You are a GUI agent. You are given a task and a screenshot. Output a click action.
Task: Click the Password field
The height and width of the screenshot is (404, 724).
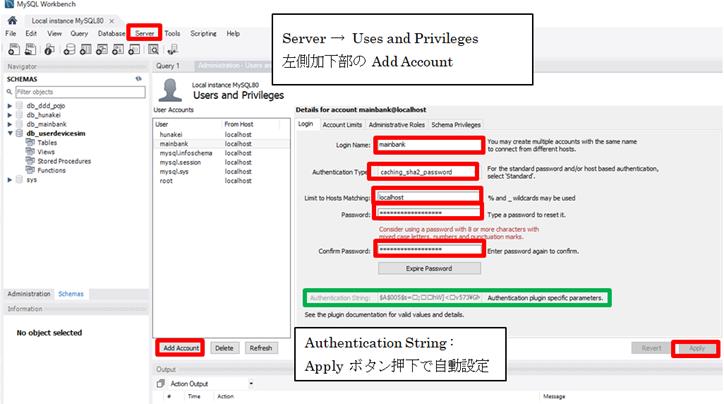429,213
